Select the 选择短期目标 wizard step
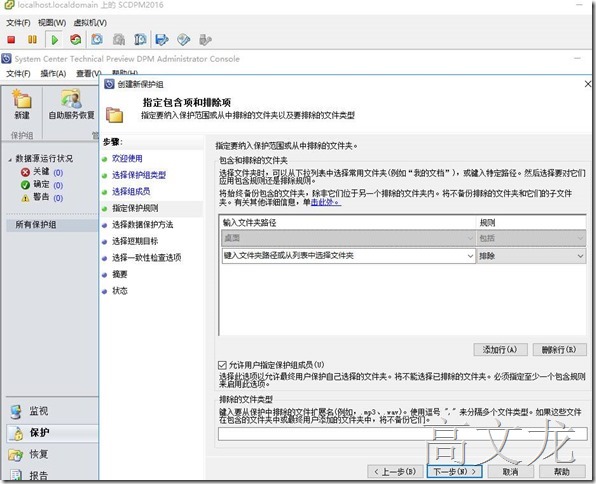The image size is (596, 484). (135, 241)
